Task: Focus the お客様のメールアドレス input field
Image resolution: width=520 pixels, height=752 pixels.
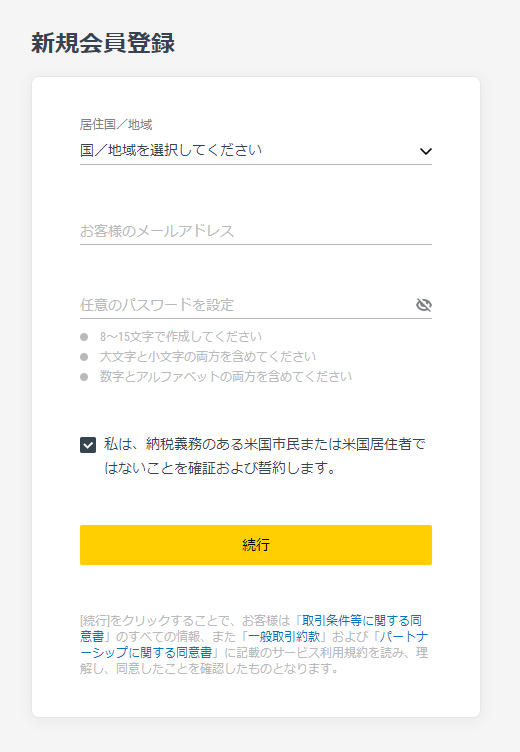Action: tap(256, 231)
